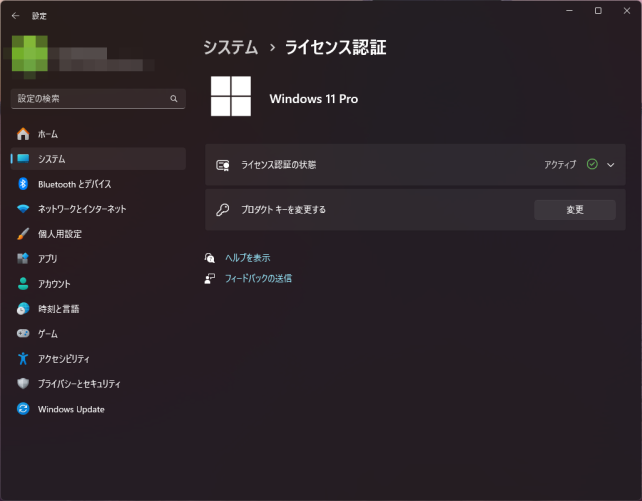Click the Apps icon in sidebar
This screenshot has height=501, width=642.
click(x=23, y=258)
